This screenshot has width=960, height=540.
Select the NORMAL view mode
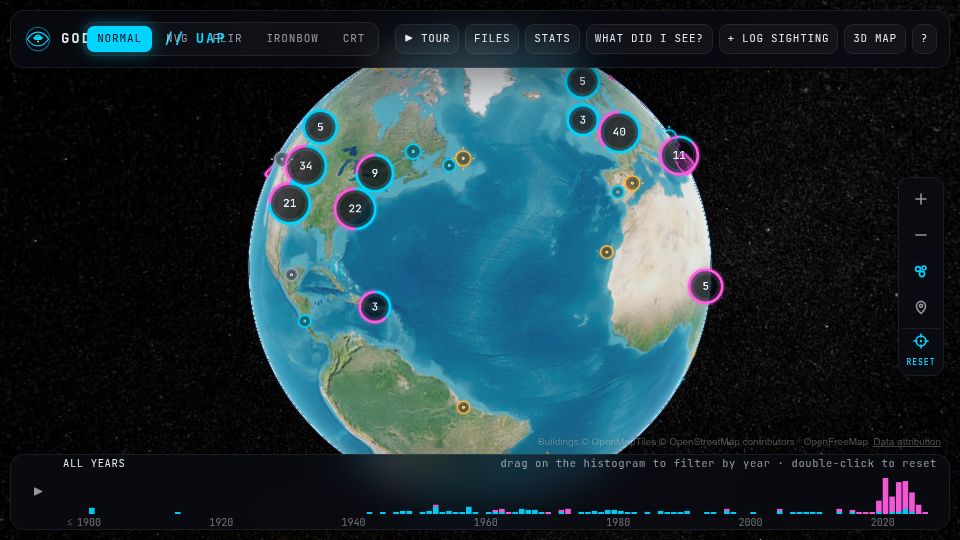pyautogui.click(x=119, y=39)
